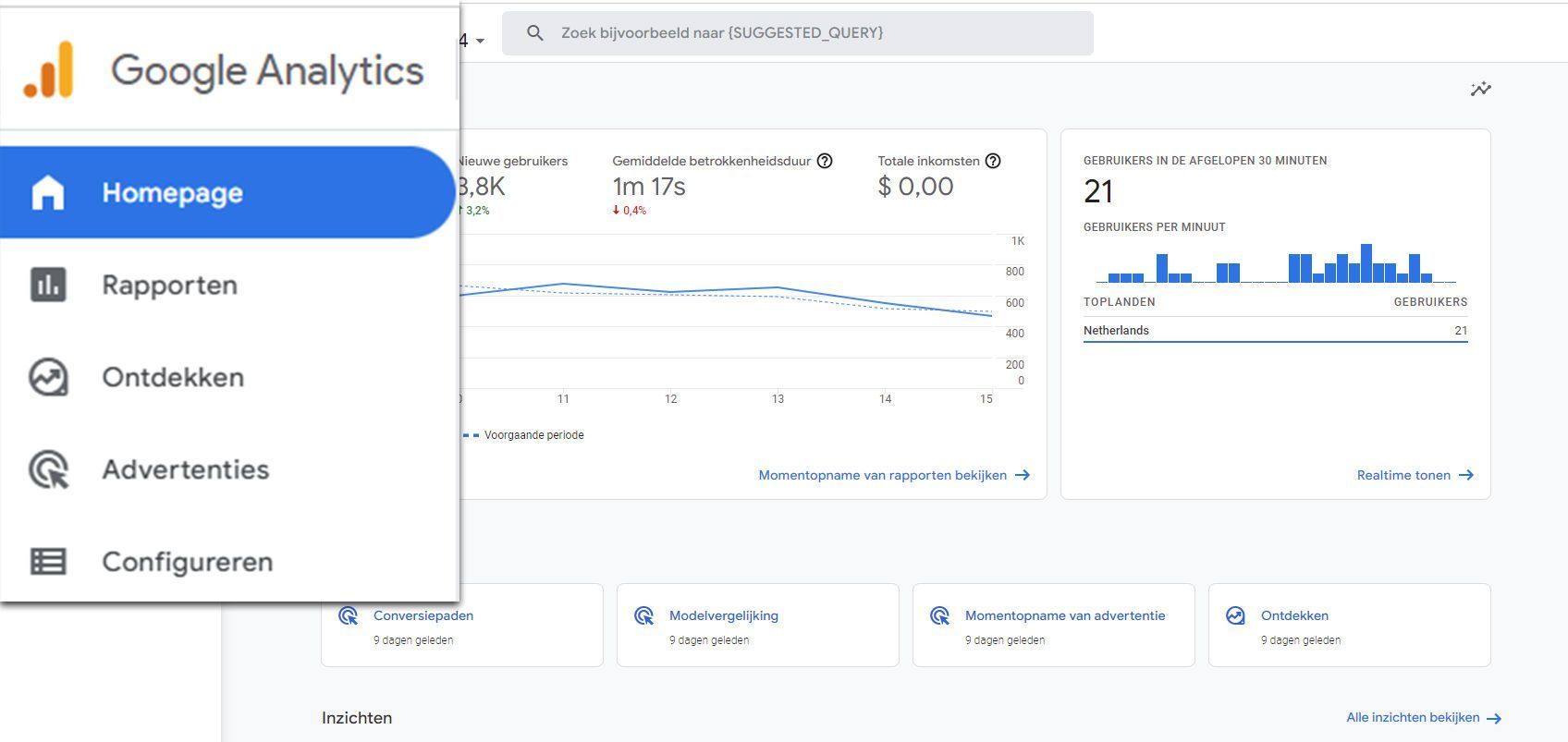Click the Netherlands row in top countries

[x=1275, y=330]
